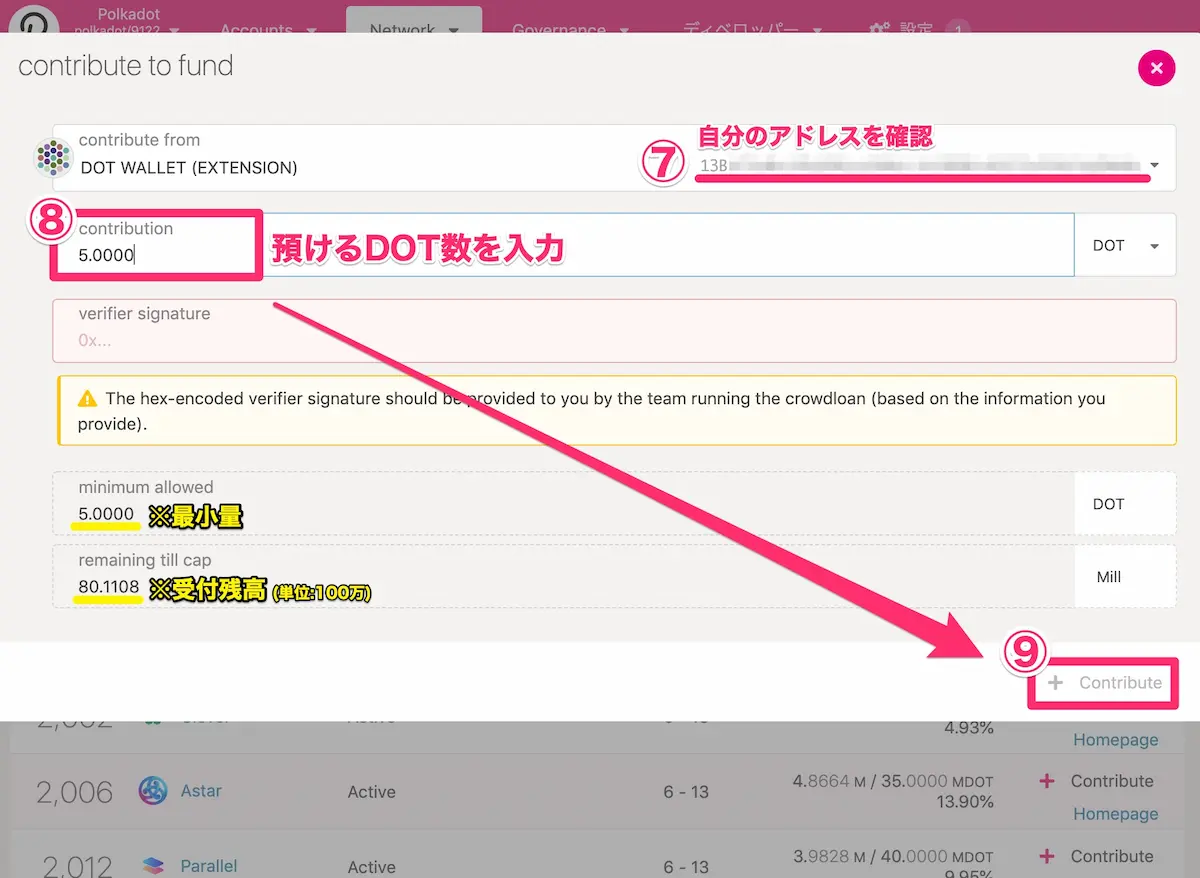Open the DOT unit dropdown beside contribution

[1125, 245]
